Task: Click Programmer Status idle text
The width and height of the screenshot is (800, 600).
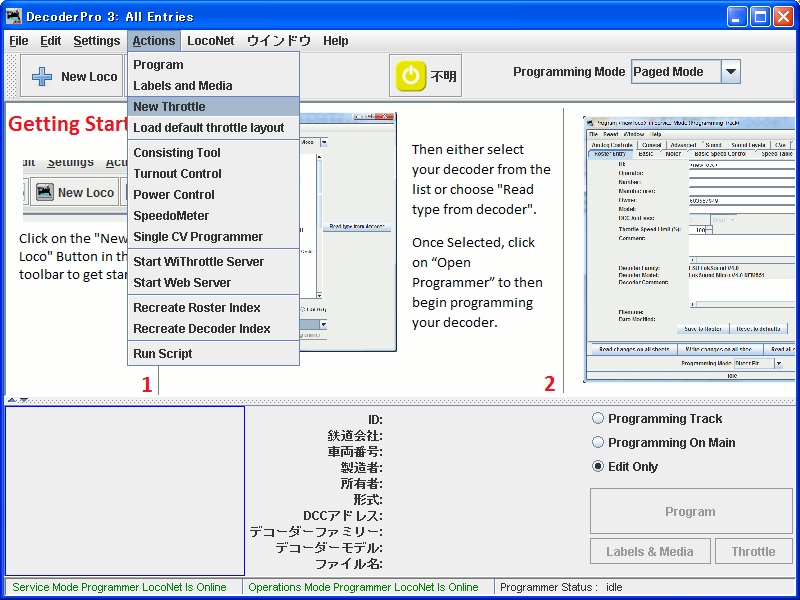Action: pos(561,587)
